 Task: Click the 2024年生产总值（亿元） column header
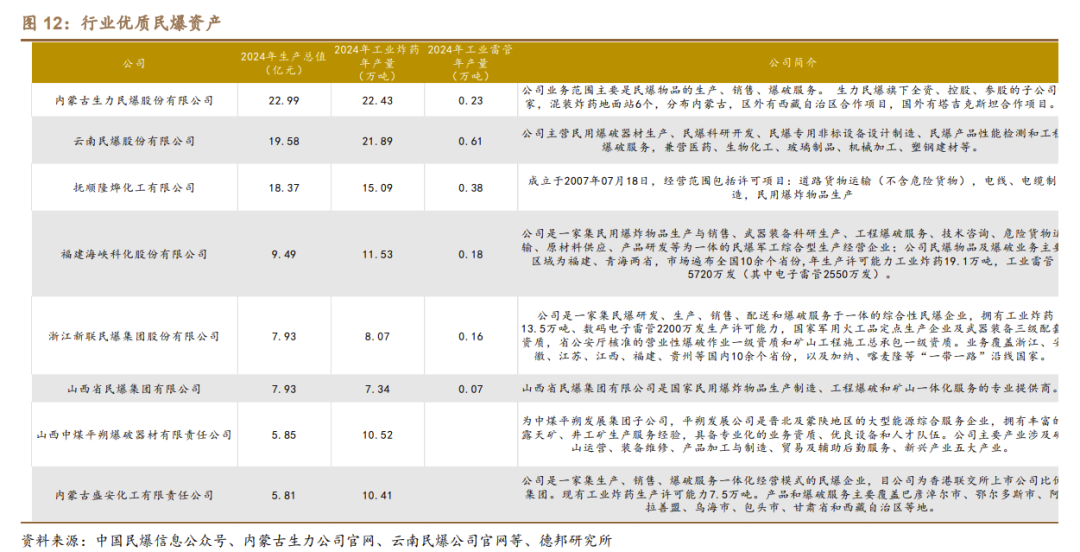283,63
